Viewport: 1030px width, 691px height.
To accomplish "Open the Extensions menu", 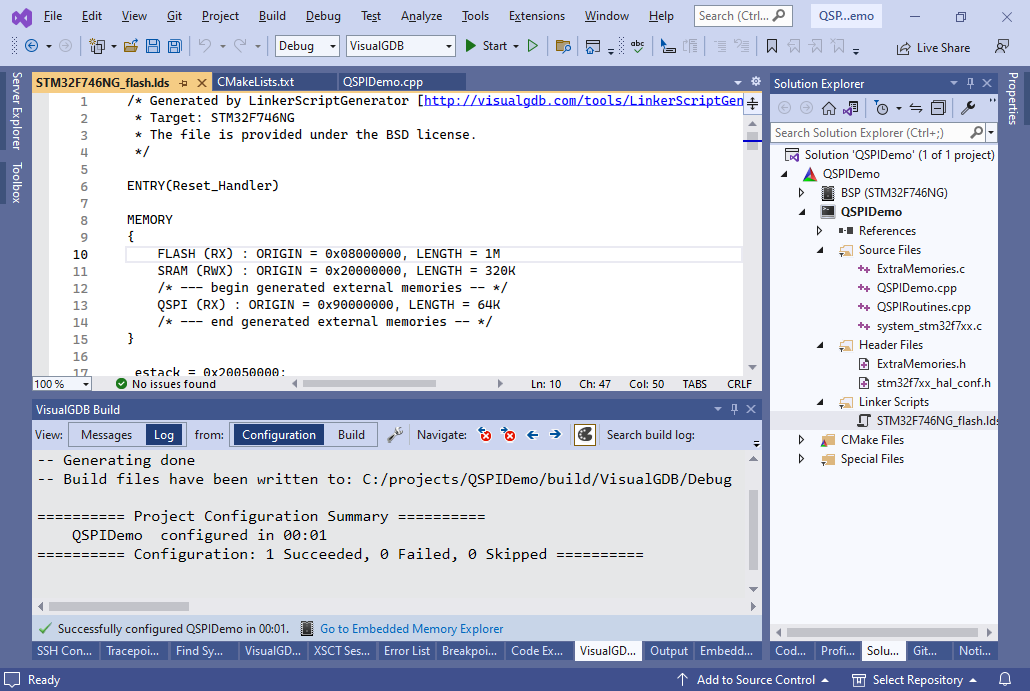I will coord(537,16).
